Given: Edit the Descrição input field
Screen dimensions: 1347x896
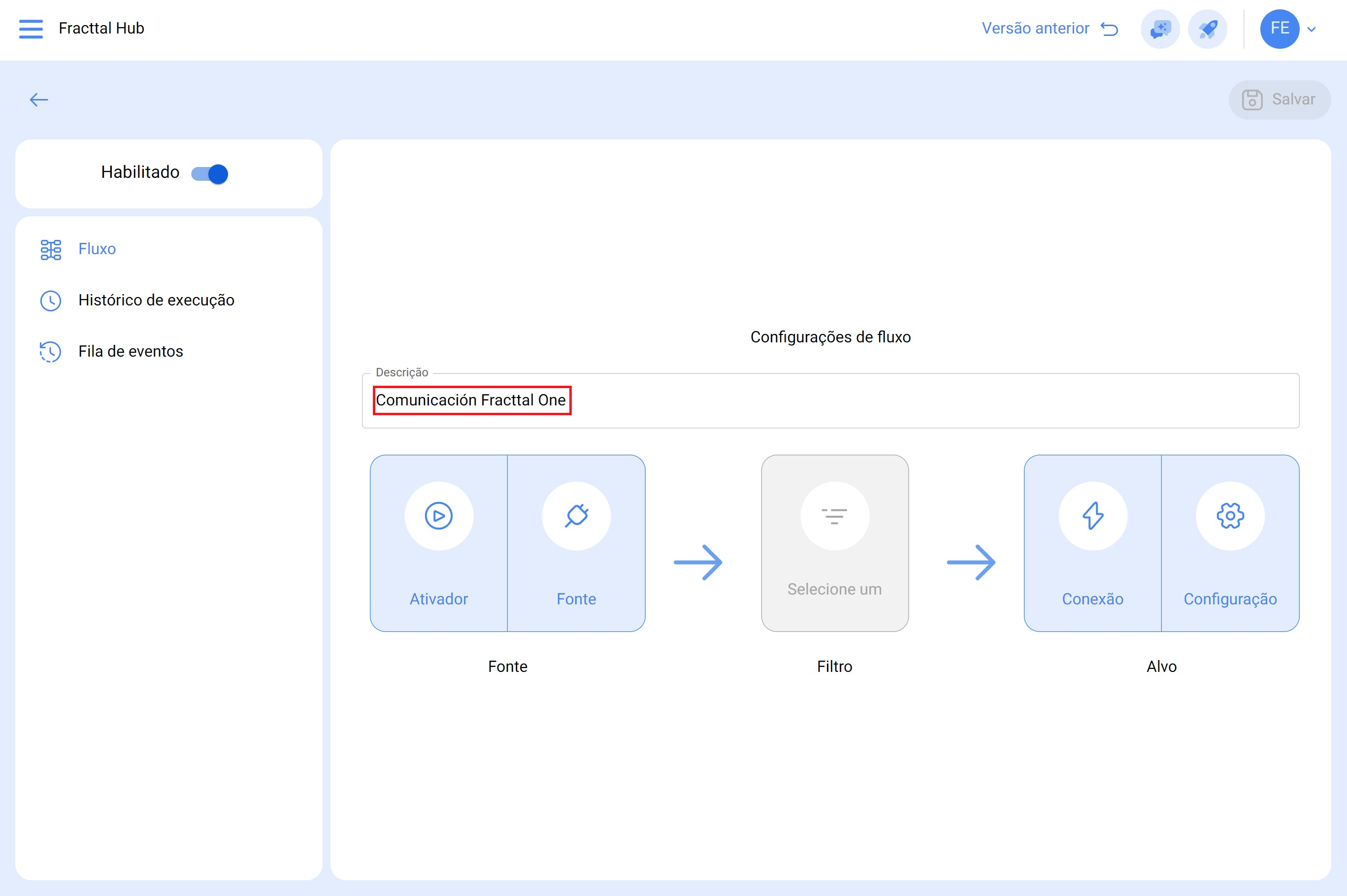Looking at the screenshot, I should 830,400.
